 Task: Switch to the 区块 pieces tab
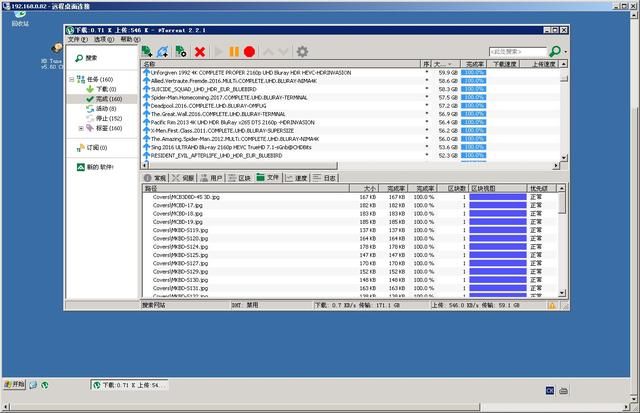[x=240, y=178]
